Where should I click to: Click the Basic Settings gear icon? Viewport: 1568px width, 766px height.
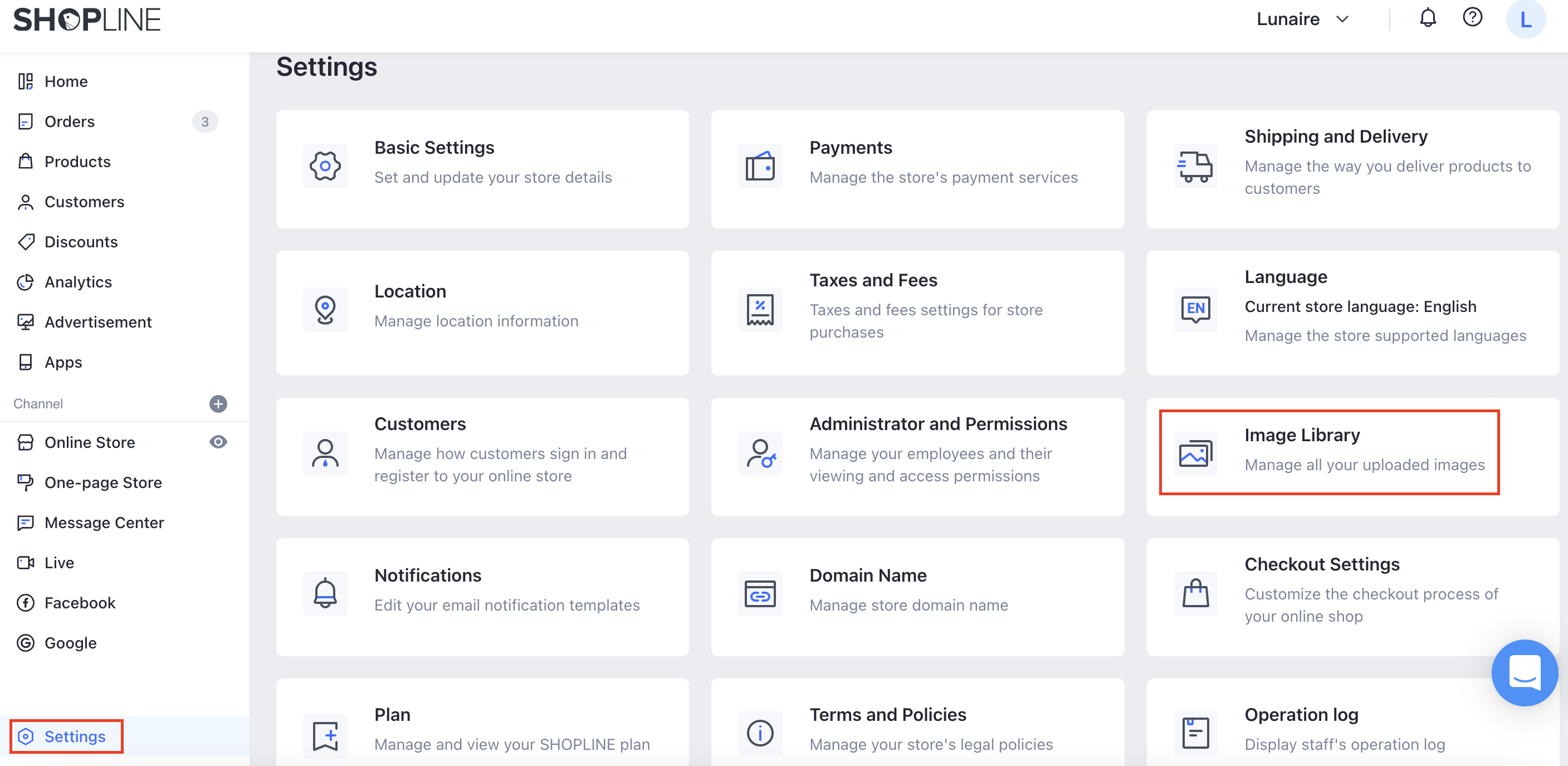click(325, 165)
